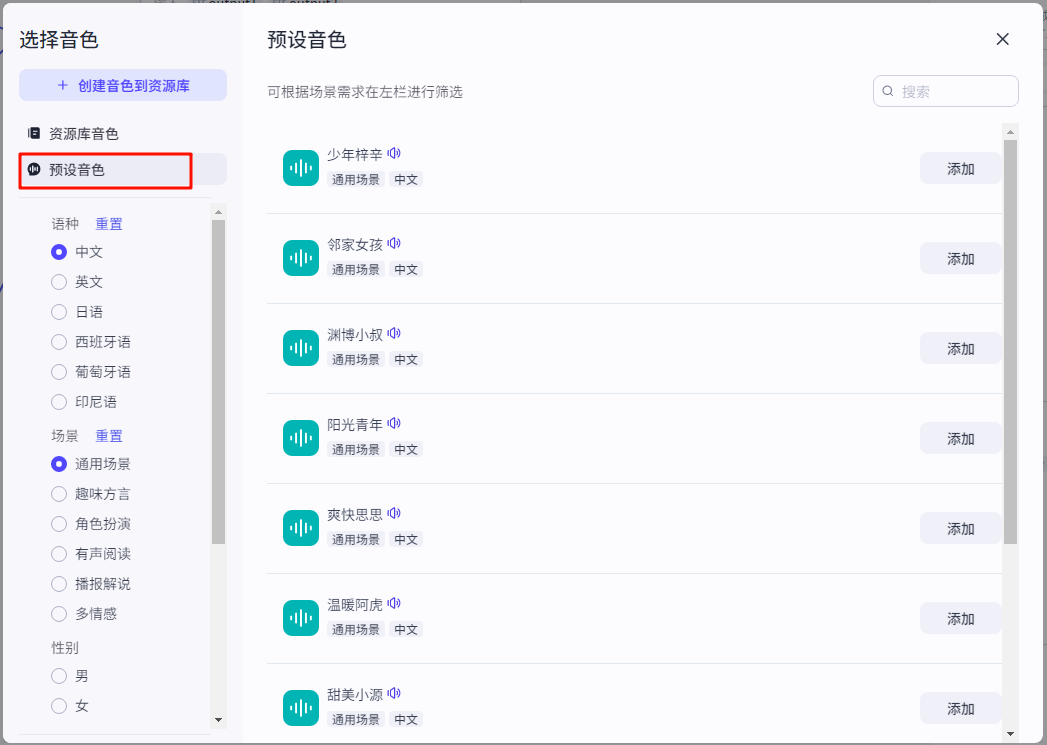Click the search magnifier icon

(x=888, y=91)
